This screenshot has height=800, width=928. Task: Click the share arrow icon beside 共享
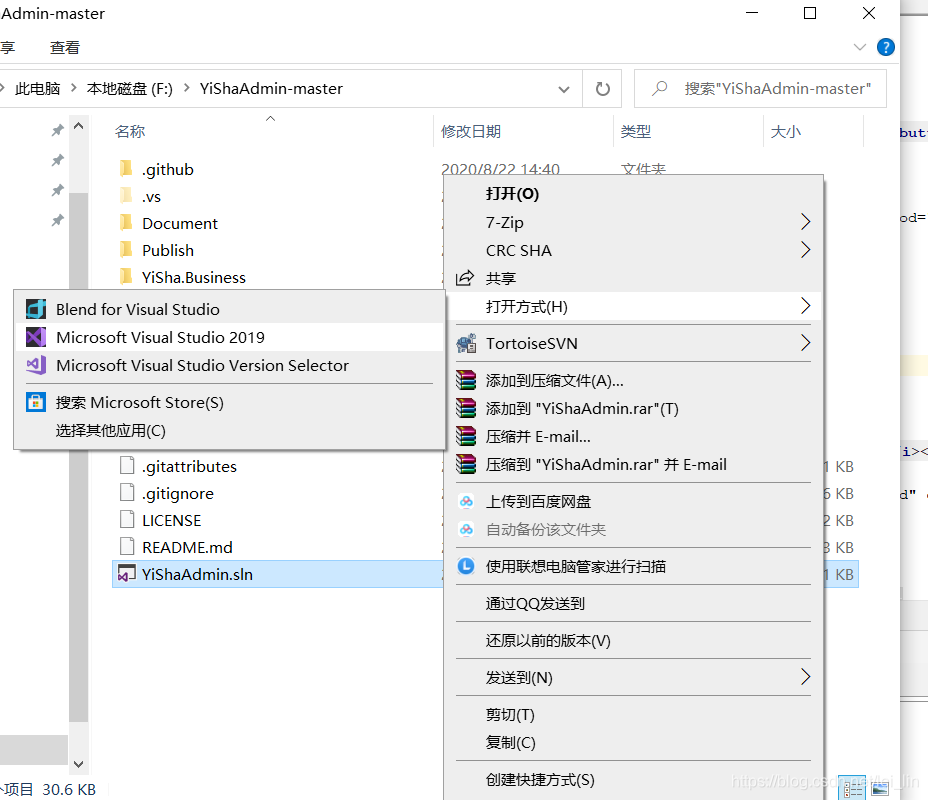(465, 278)
